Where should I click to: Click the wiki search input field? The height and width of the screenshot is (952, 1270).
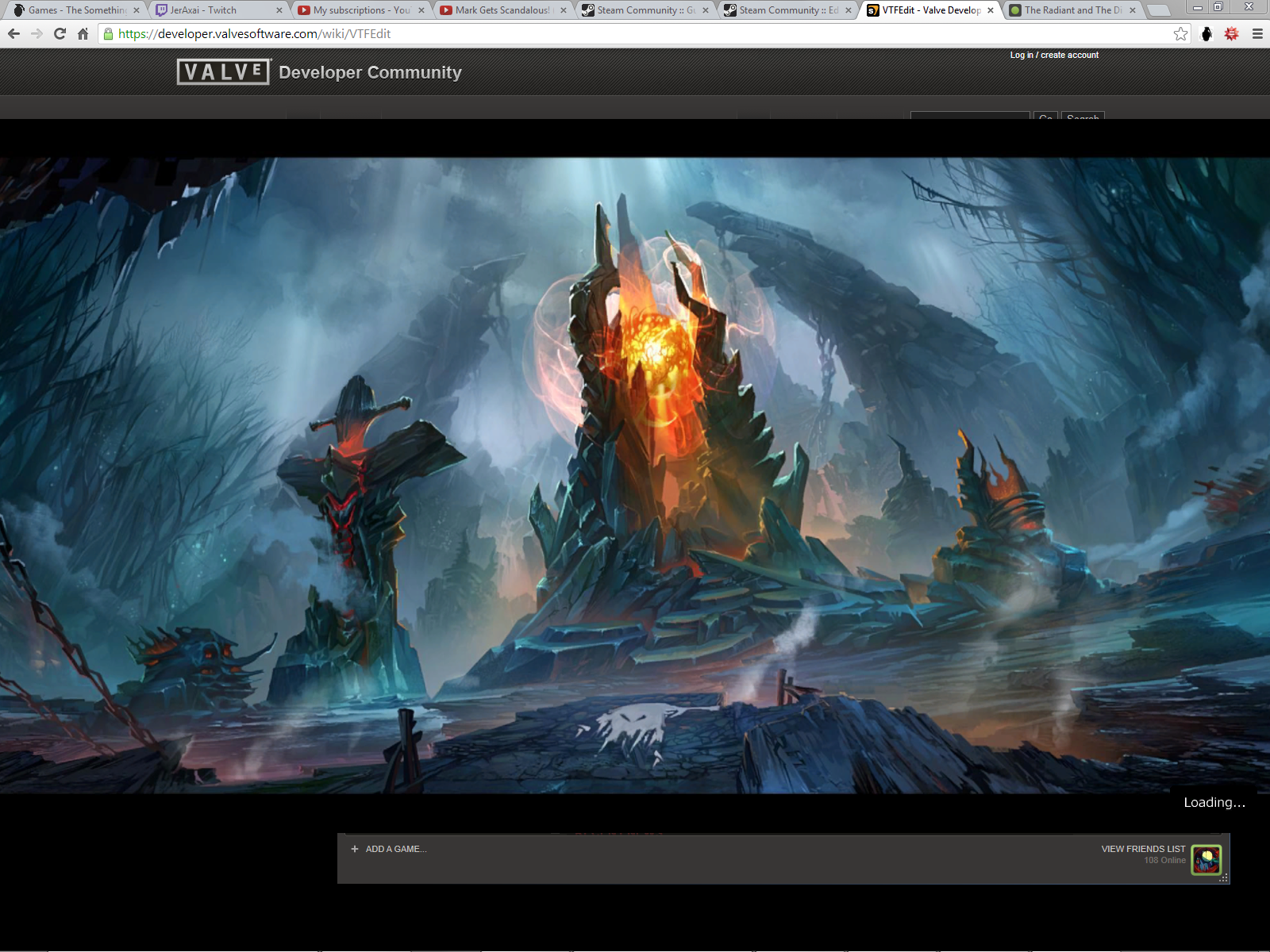[x=970, y=116]
